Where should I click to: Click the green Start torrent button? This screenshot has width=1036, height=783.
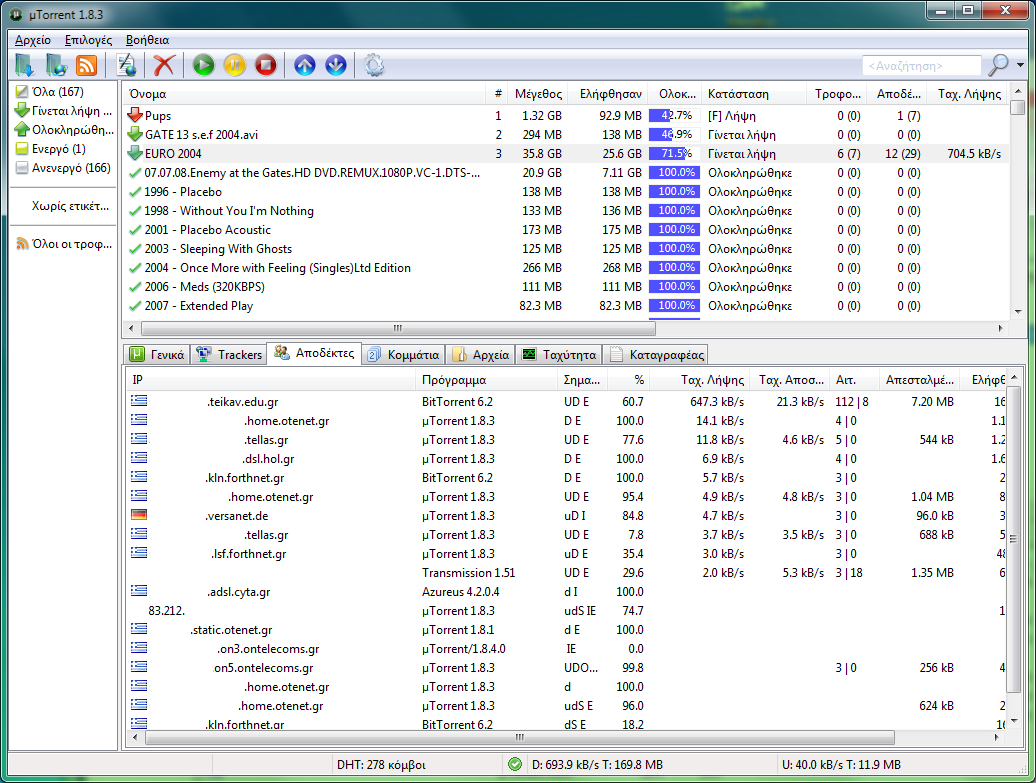click(x=204, y=65)
